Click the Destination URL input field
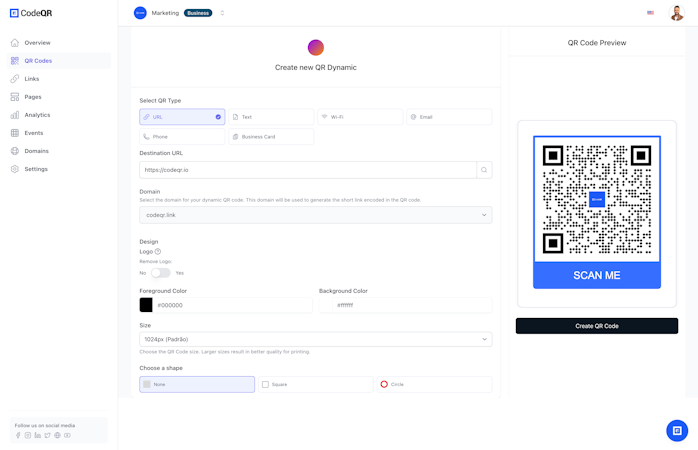The width and height of the screenshot is (698, 450). coord(308,170)
